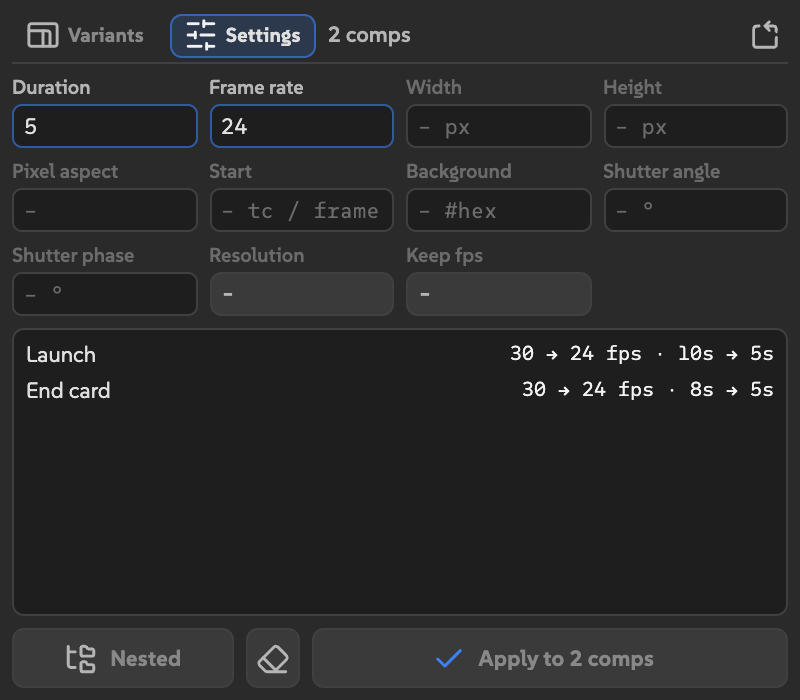Click the eraser clear icon button

[273, 658]
